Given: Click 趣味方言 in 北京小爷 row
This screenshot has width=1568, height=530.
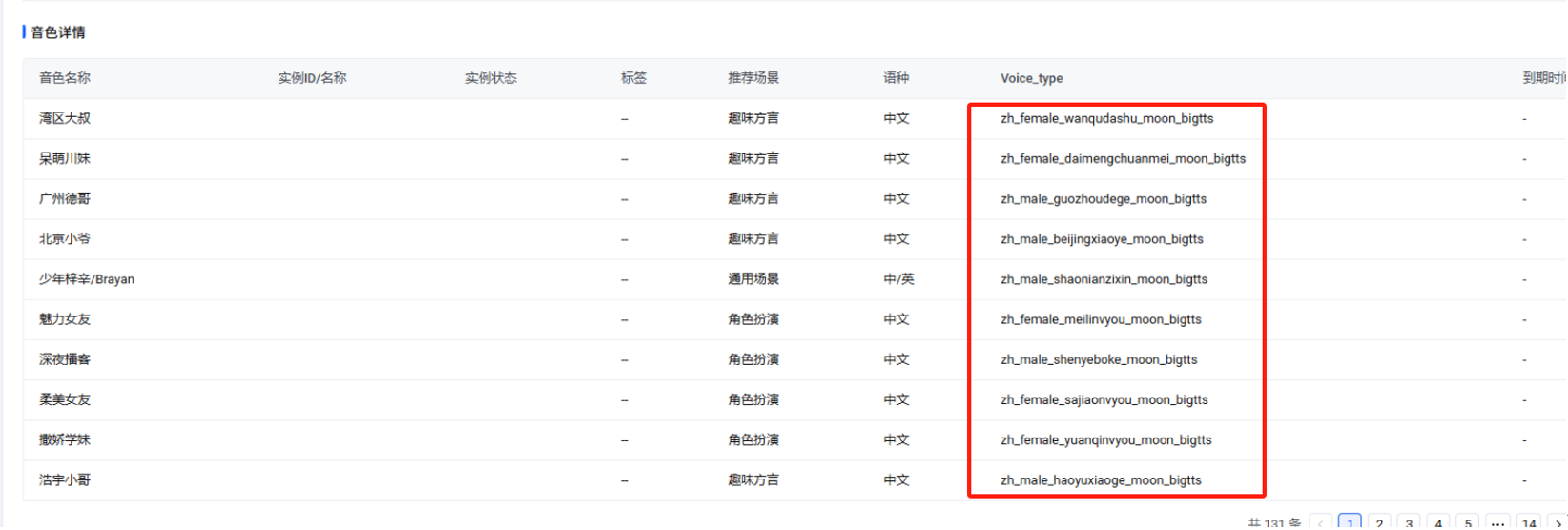Looking at the screenshot, I should click(753, 238).
